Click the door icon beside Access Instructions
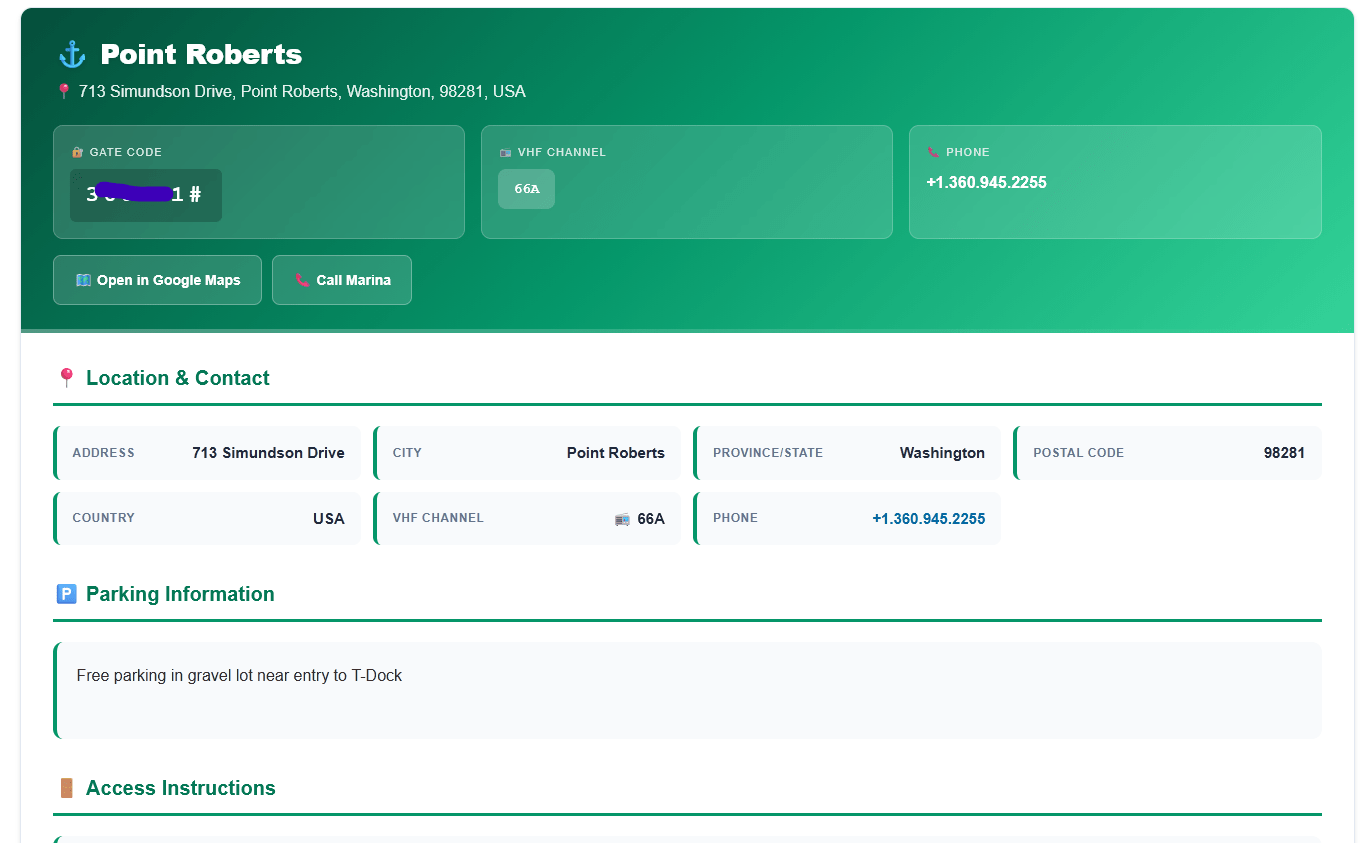 pyautogui.click(x=67, y=788)
